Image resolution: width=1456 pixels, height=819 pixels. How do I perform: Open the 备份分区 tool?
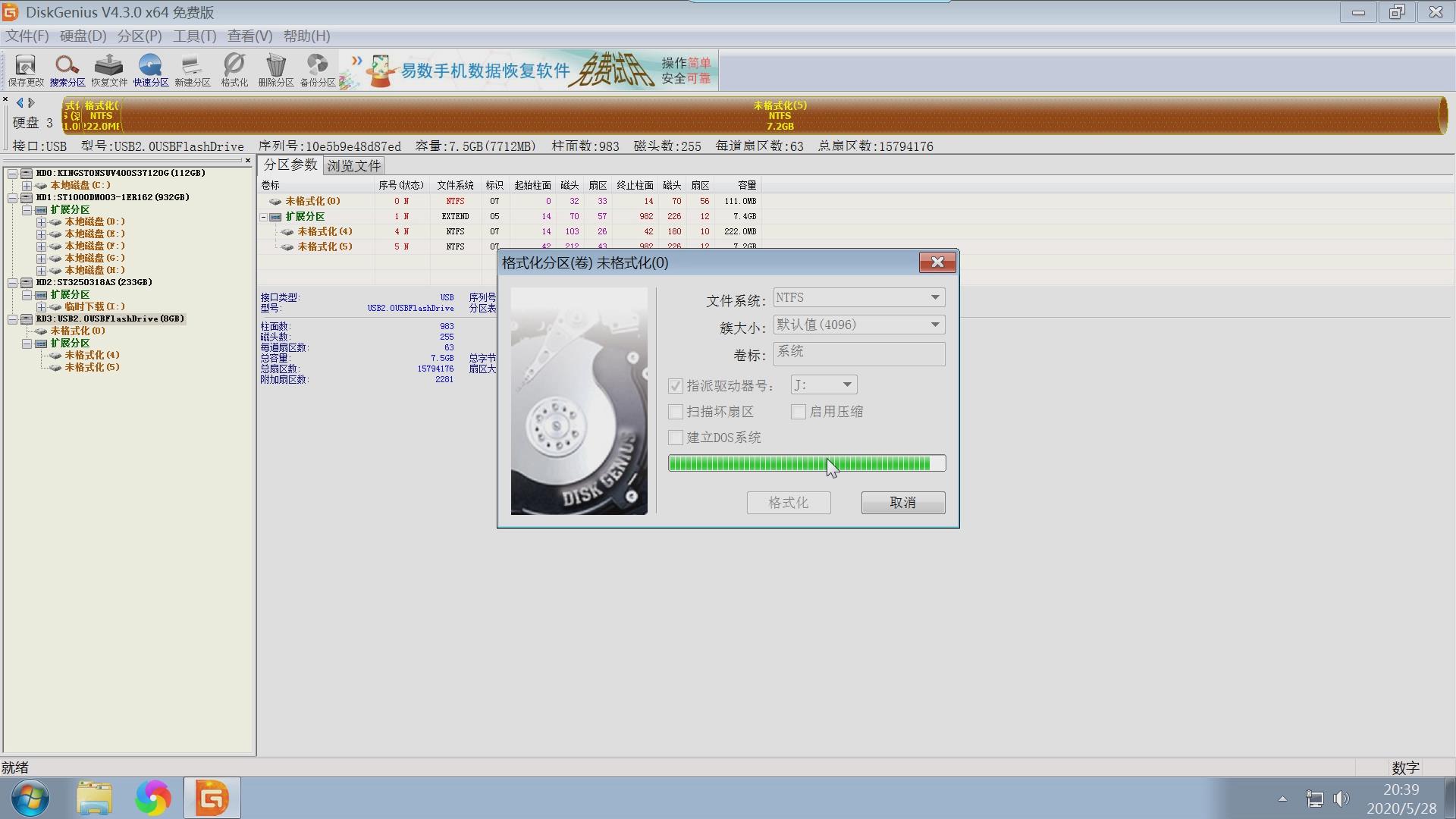[316, 70]
